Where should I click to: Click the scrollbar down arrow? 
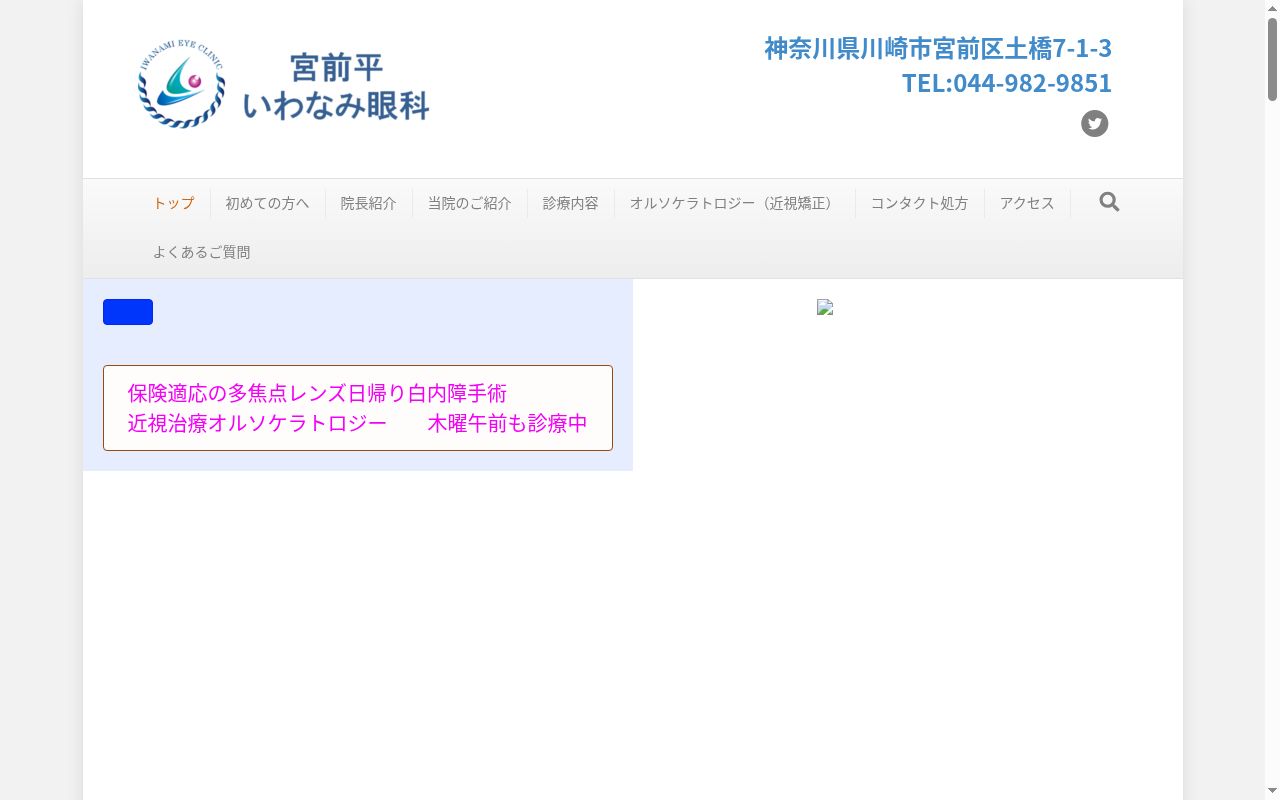[1272, 791]
